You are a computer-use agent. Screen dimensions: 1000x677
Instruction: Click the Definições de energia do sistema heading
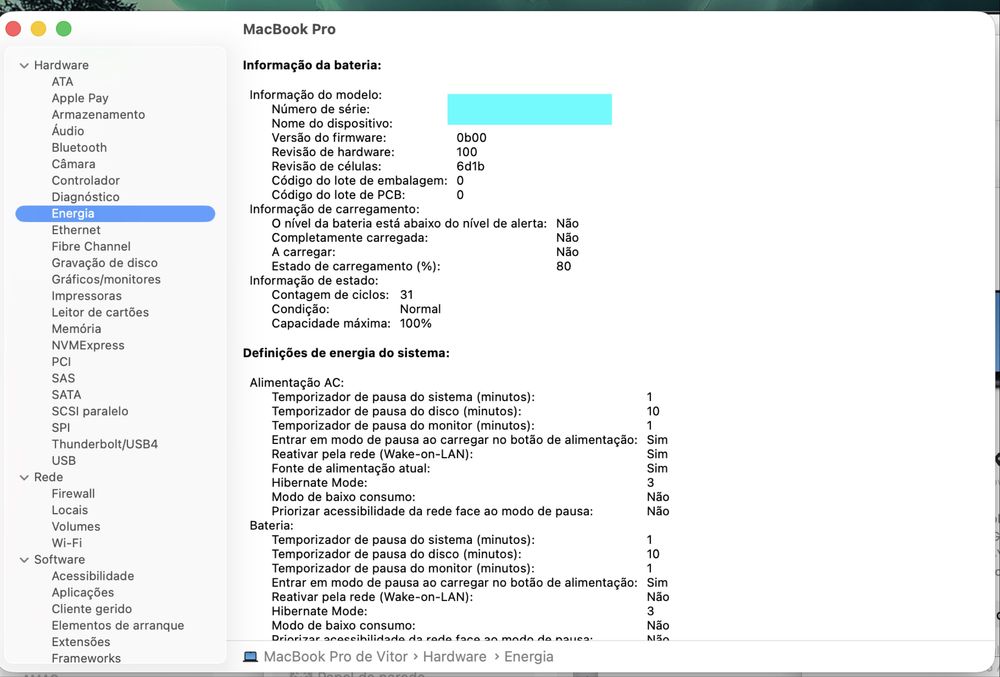tap(346, 353)
